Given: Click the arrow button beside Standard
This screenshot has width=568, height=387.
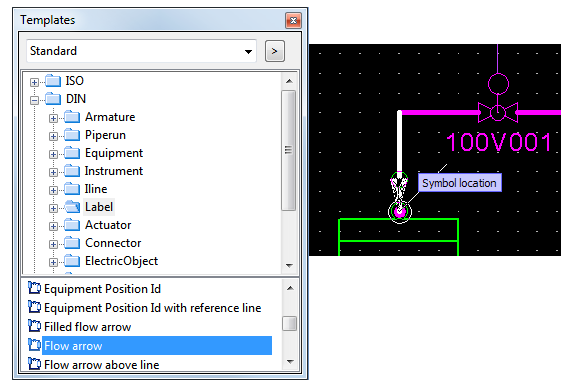Looking at the screenshot, I should [x=275, y=51].
